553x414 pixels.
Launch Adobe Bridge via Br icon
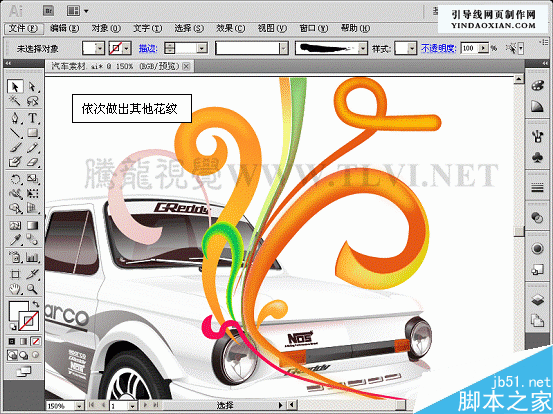pyautogui.click(x=49, y=11)
